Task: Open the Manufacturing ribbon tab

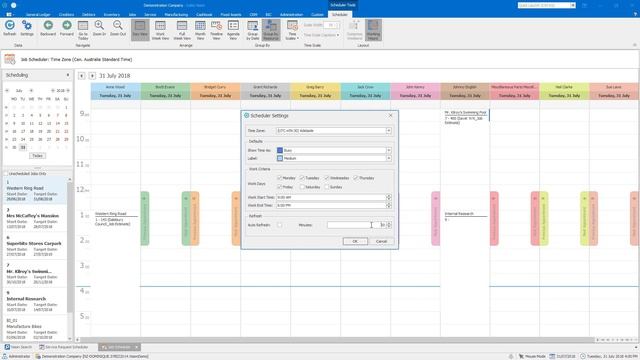Action: coord(176,15)
